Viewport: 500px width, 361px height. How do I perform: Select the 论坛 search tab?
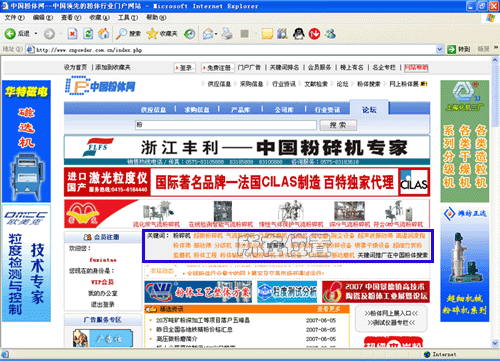tap(369, 110)
